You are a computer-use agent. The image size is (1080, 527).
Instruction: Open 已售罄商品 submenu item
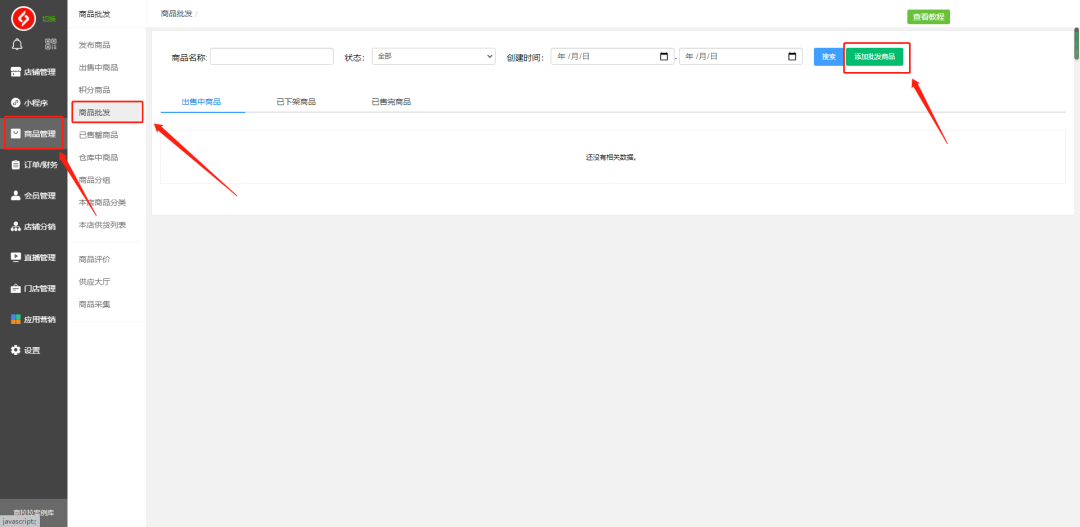(98, 135)
